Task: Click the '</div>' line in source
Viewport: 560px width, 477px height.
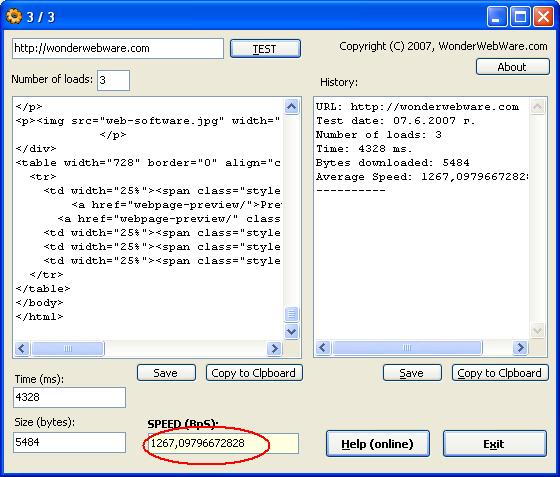Action: tap(36, 149)
